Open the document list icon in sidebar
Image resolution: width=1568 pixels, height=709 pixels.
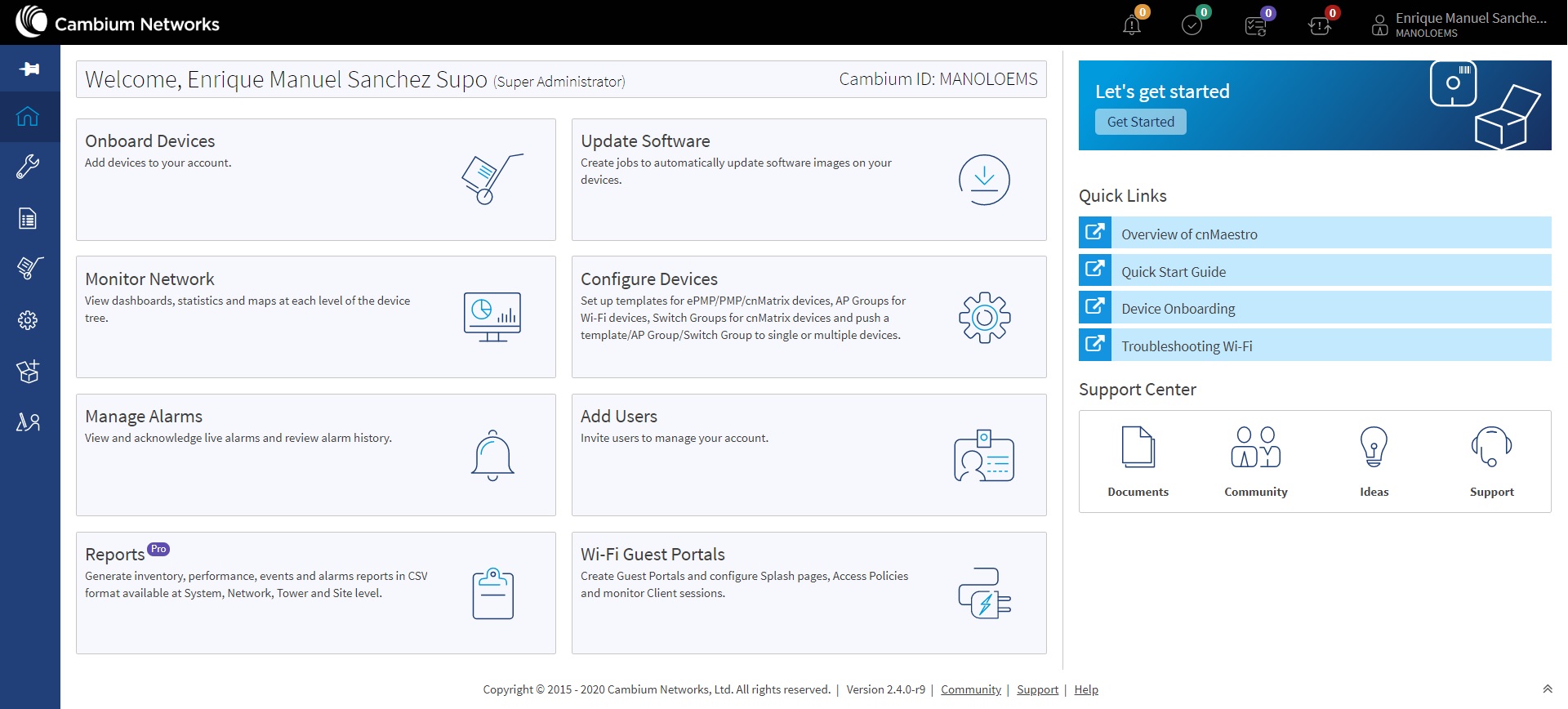28,218
